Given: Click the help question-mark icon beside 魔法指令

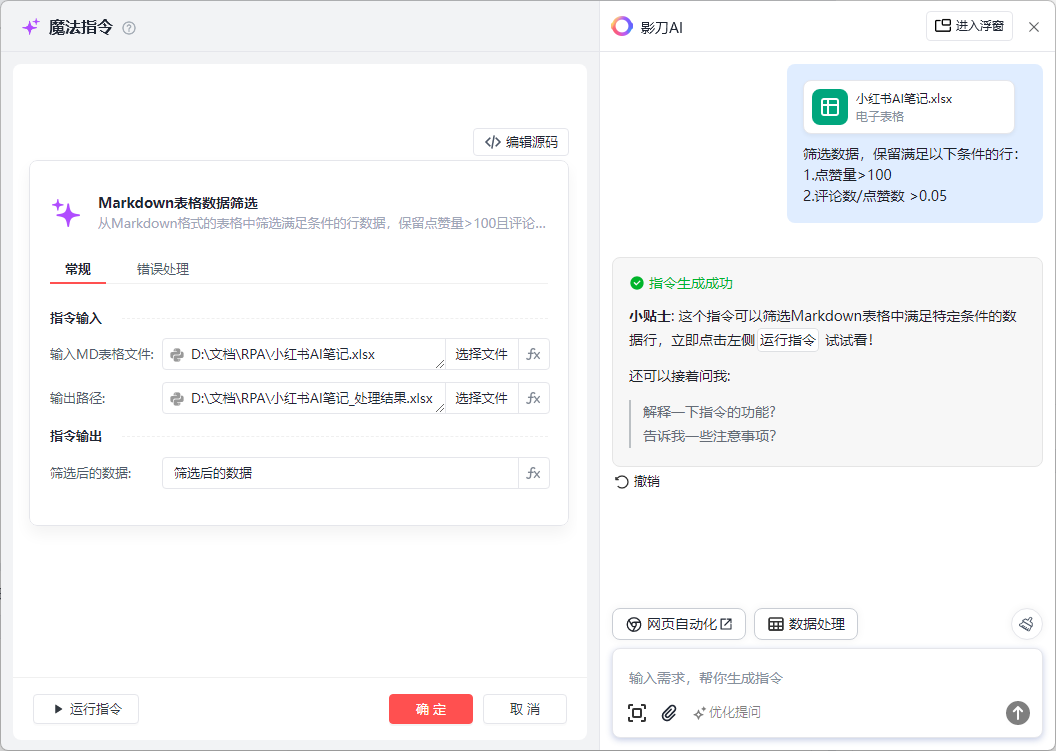Looking at the screenshot, I should click(129, 28).
